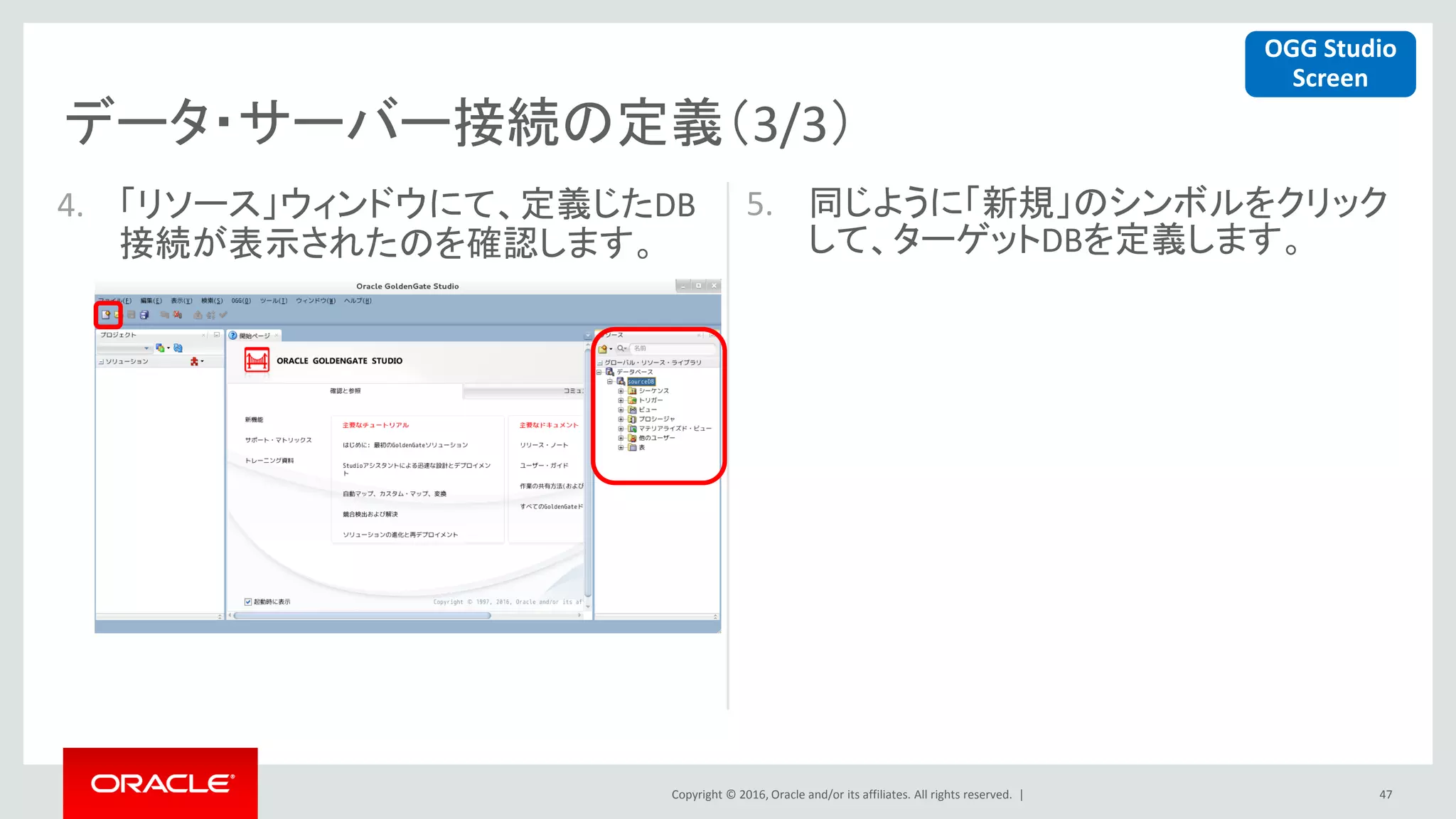Open the 編集(E) menu
This screenshot has width=1456, height=819.
(x=151, y=301)
